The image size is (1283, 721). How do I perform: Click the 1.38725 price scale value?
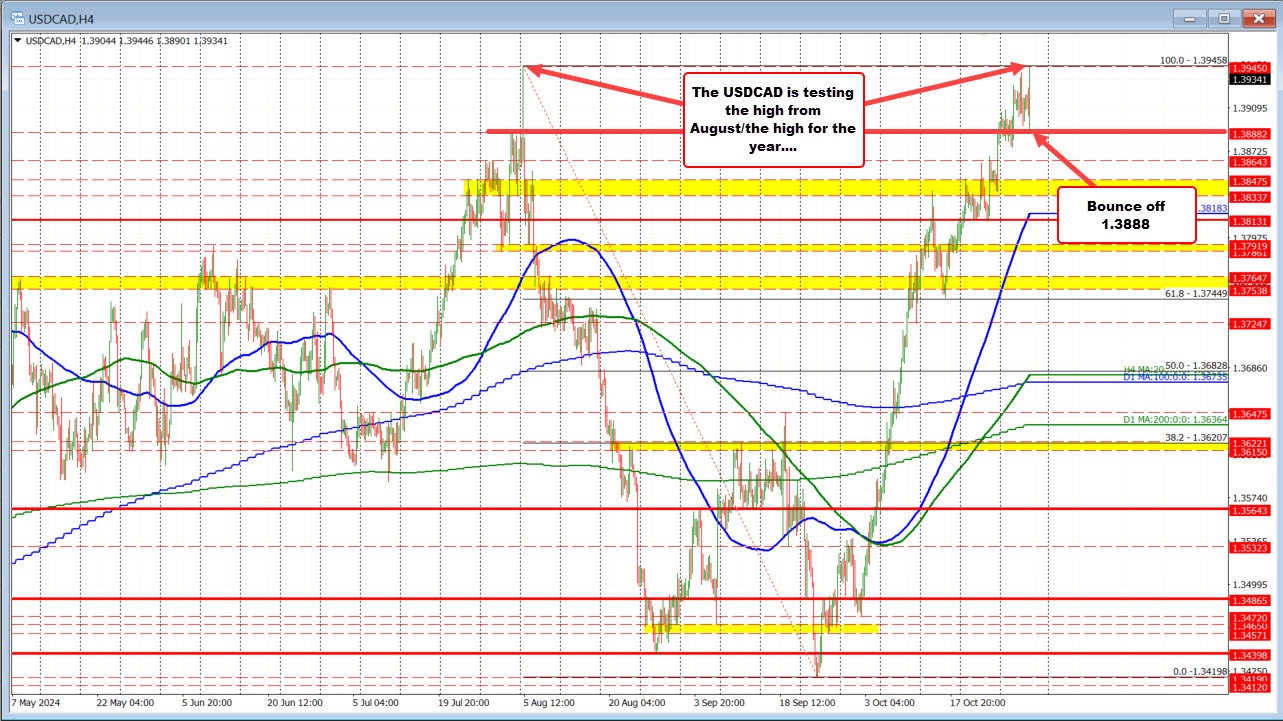pos(1250,150)
